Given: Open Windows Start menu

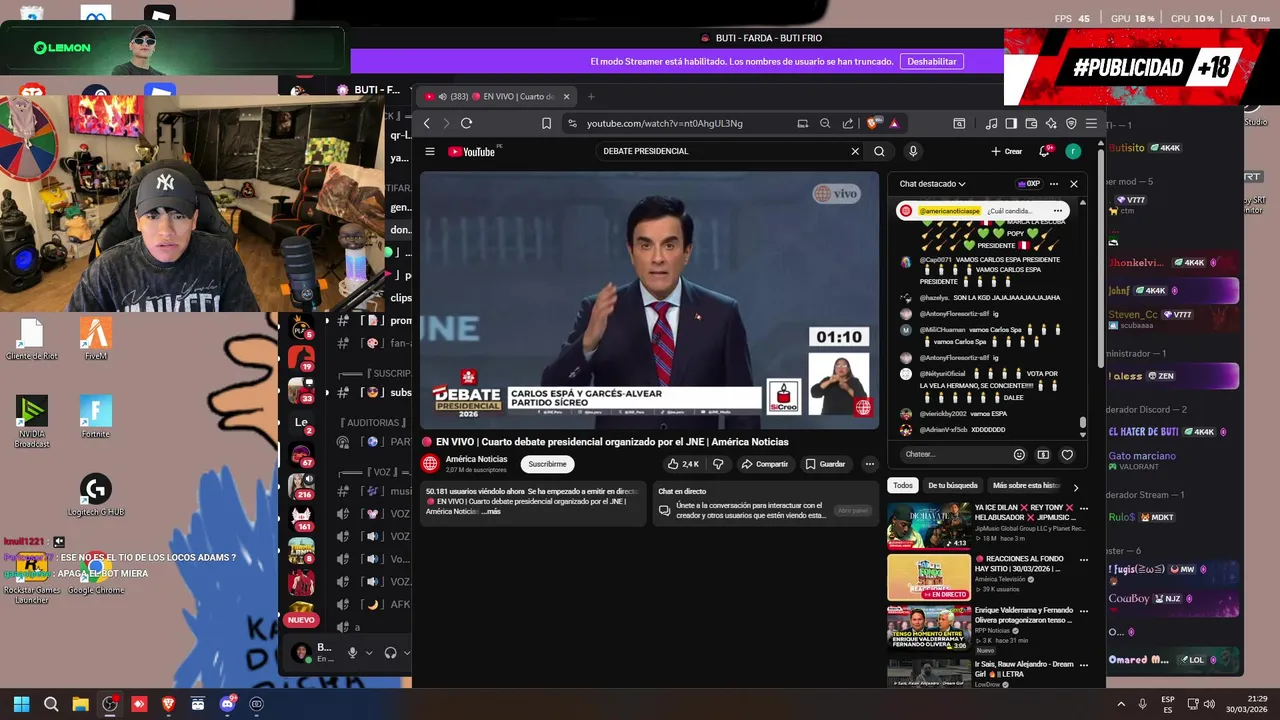Looking at the screenshot, I should (21, 704).
